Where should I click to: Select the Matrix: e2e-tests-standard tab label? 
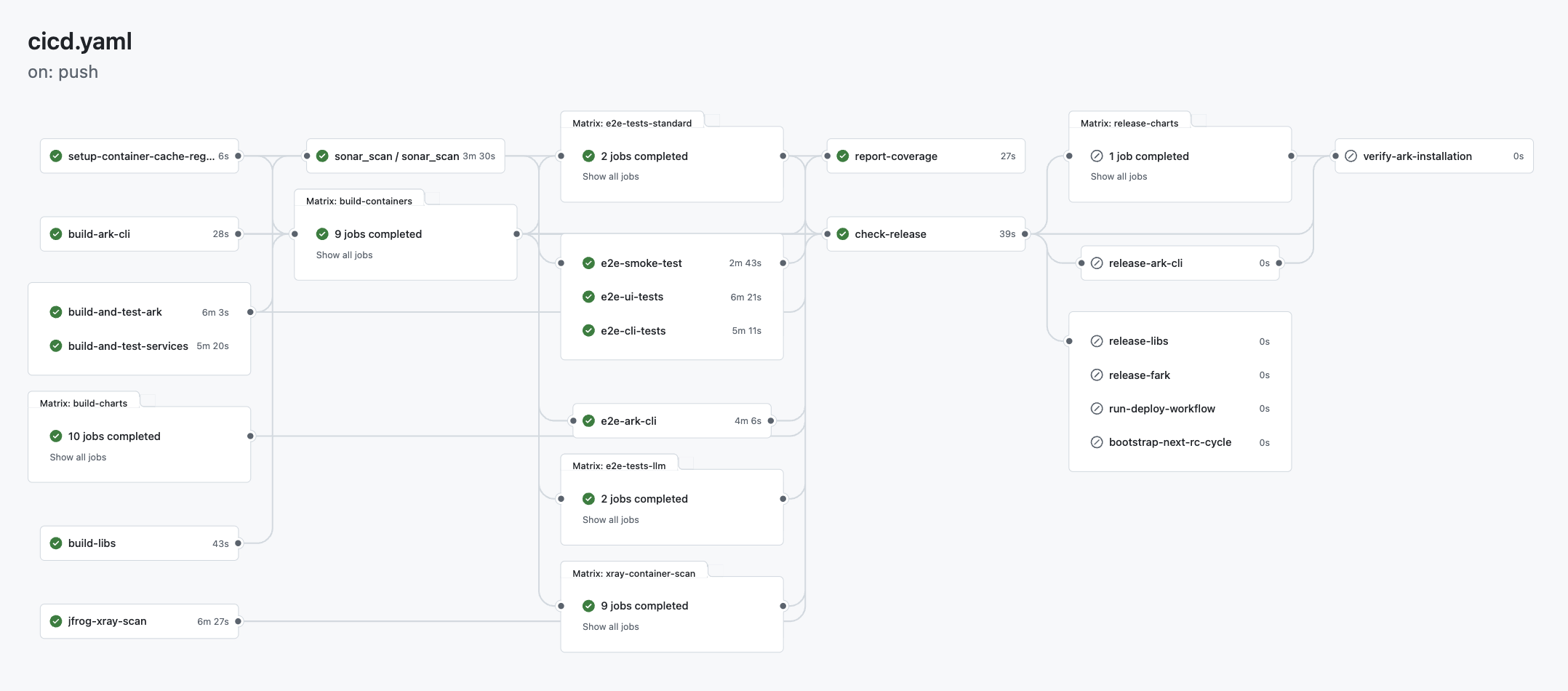(x=632, y=123)
